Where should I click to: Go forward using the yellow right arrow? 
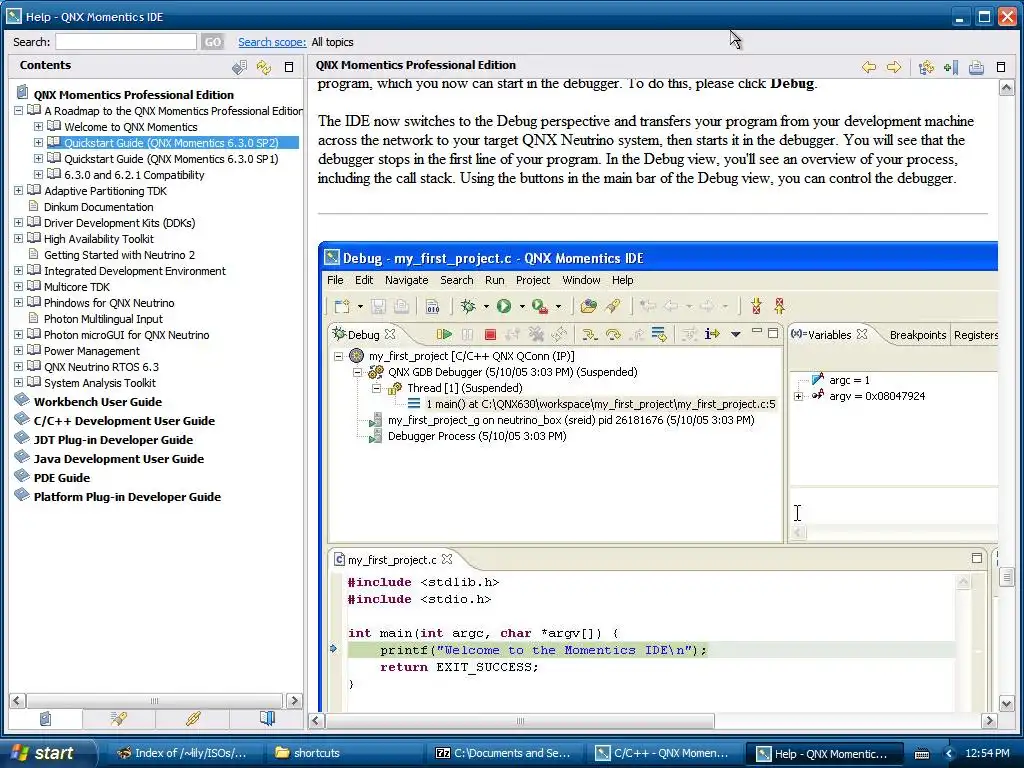tap(893, 67)
